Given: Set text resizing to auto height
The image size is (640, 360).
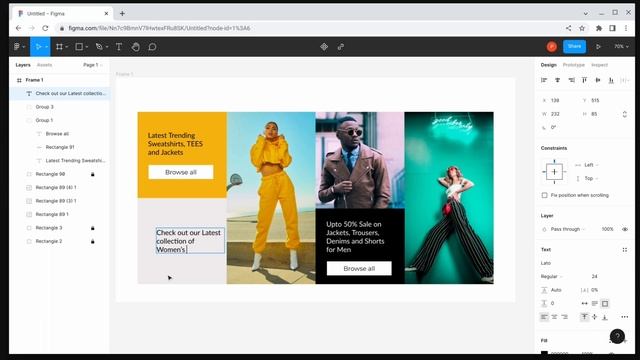Looking at the screenshot, I should pyautogui.click(x=595, y=303).
